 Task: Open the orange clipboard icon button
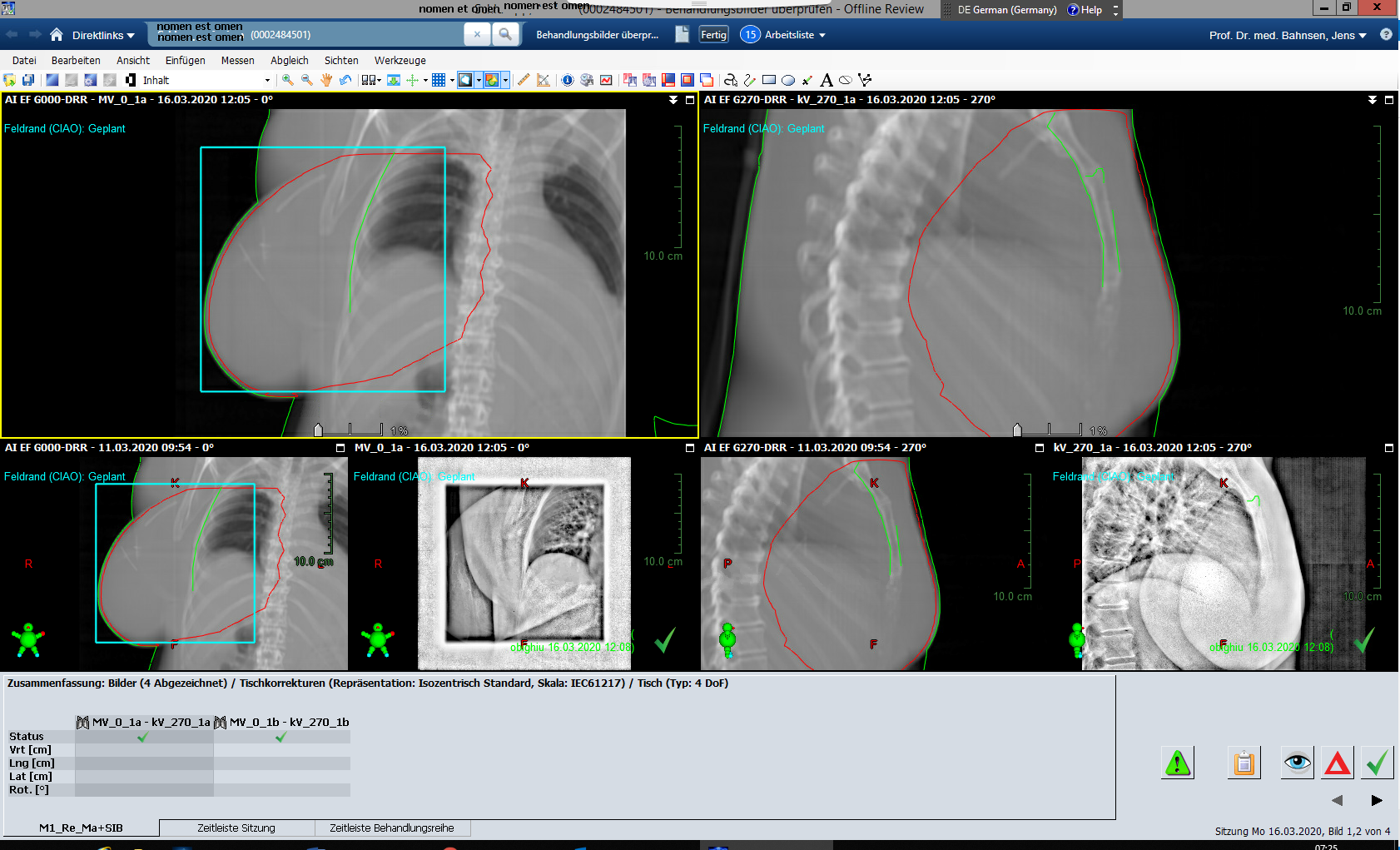[x=1244, y=763]
